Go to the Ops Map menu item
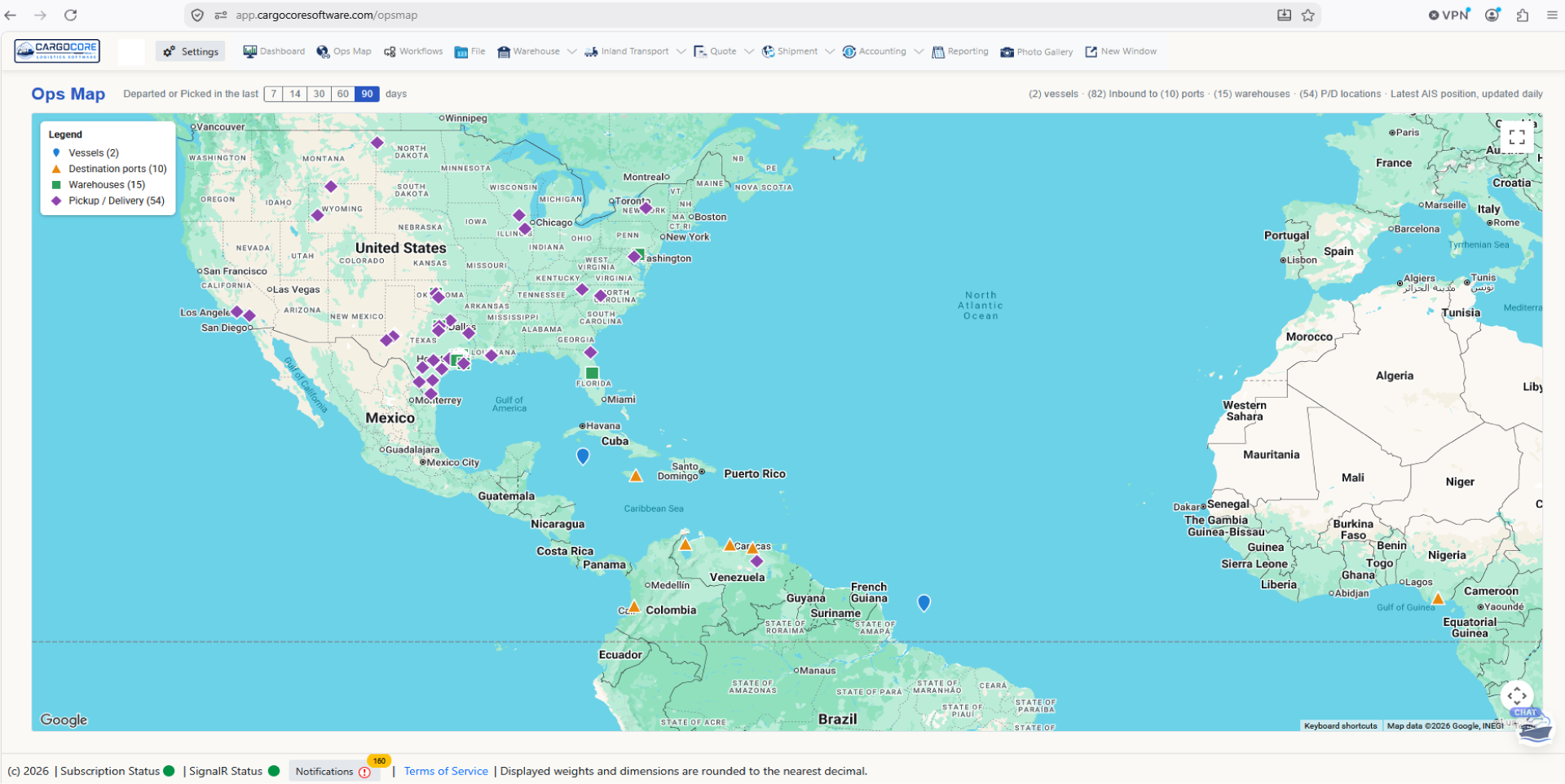This screenshot has width=1565, height=784. [x=344, y=51]
